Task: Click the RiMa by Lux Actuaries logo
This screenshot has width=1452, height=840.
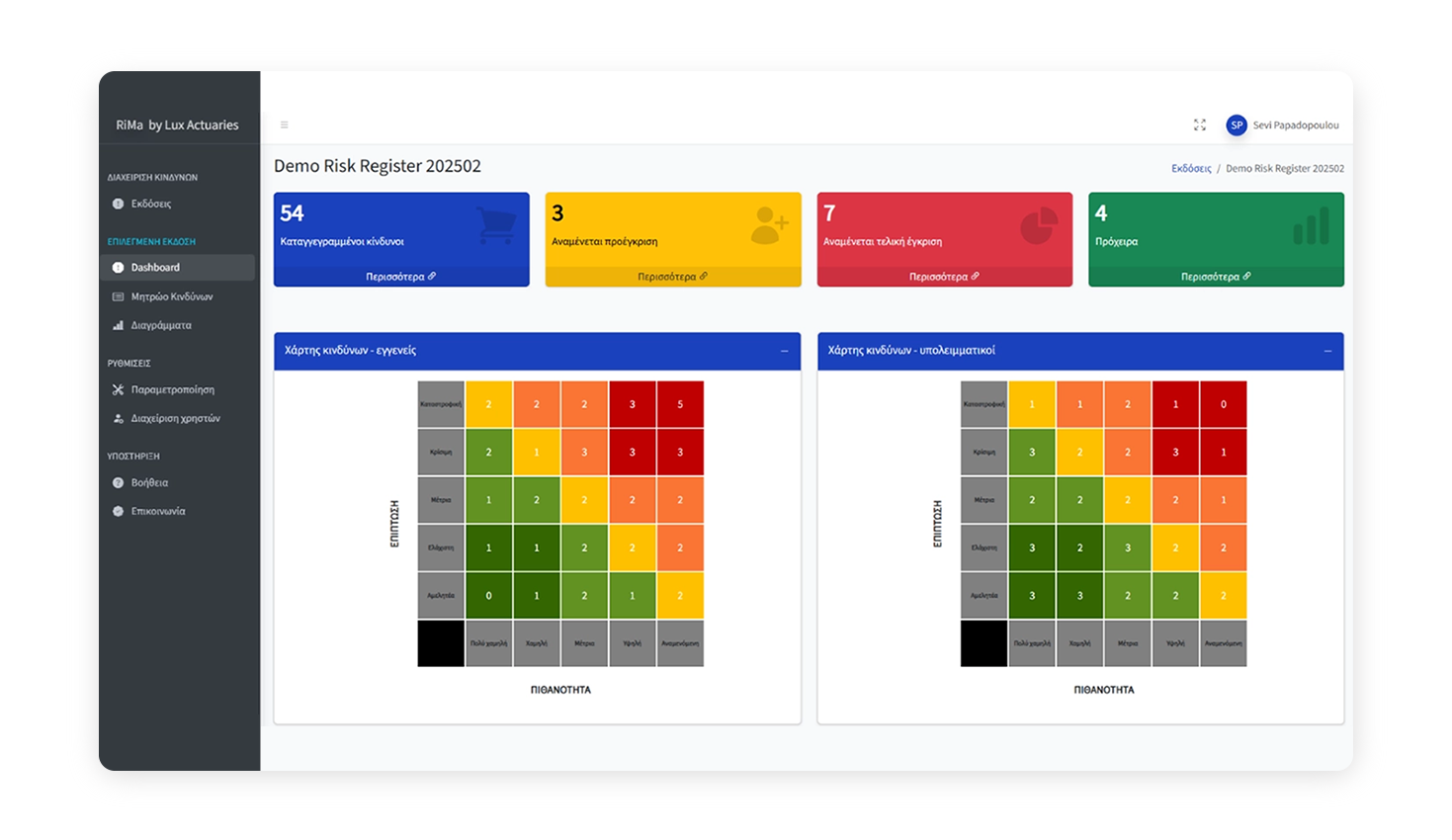Action: 177,126
